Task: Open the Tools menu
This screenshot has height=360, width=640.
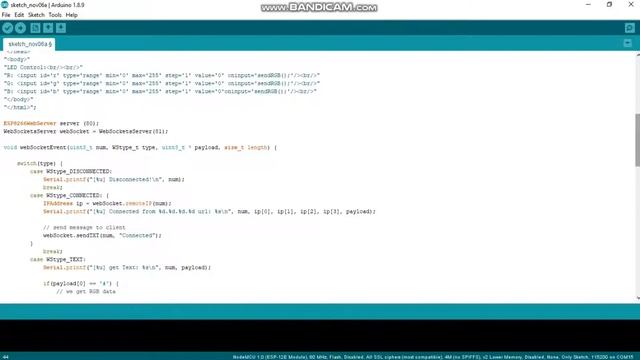Action: [55, 15]
